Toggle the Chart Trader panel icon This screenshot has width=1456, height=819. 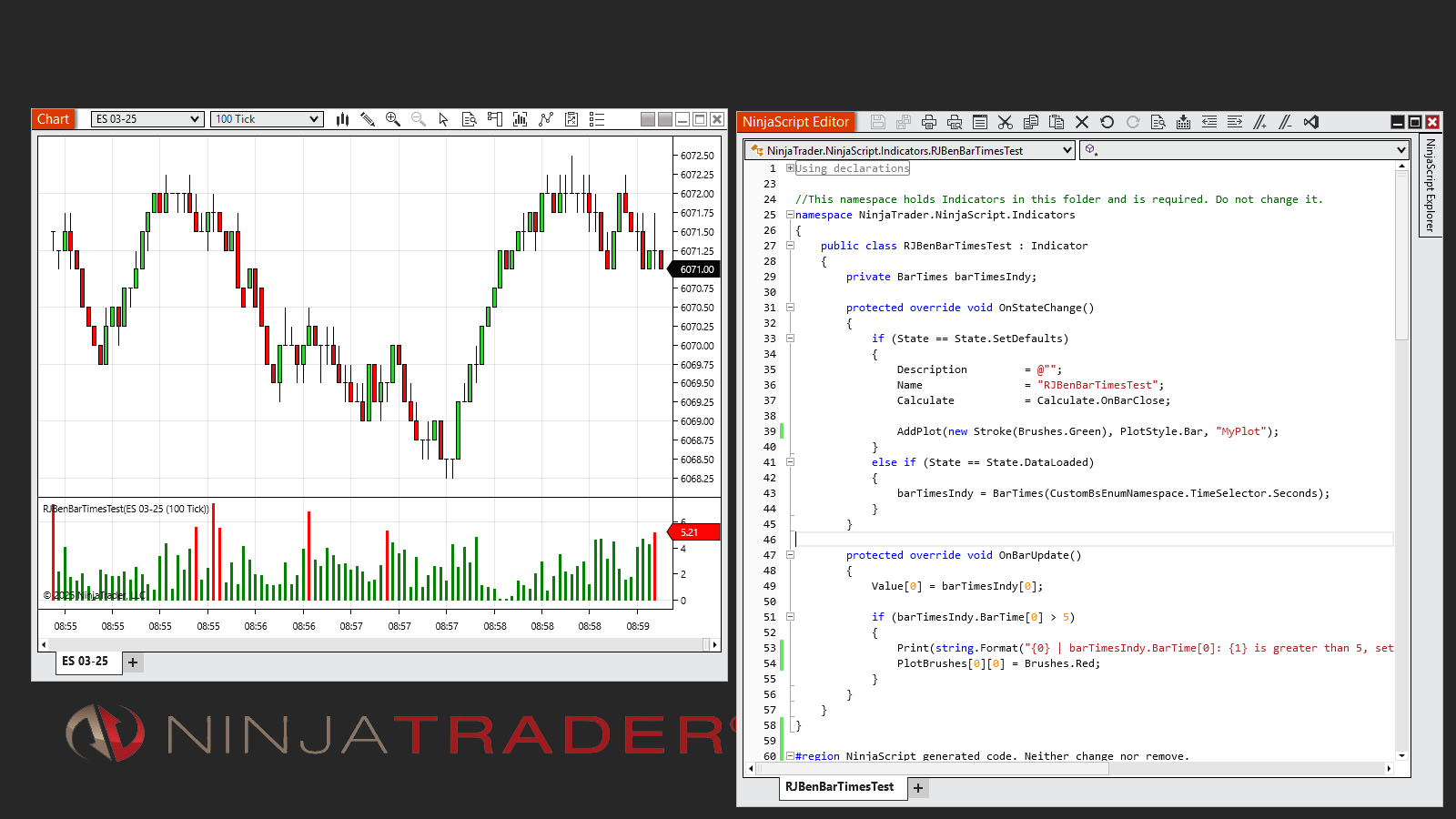pyautogui.click(x=495, y=119)
